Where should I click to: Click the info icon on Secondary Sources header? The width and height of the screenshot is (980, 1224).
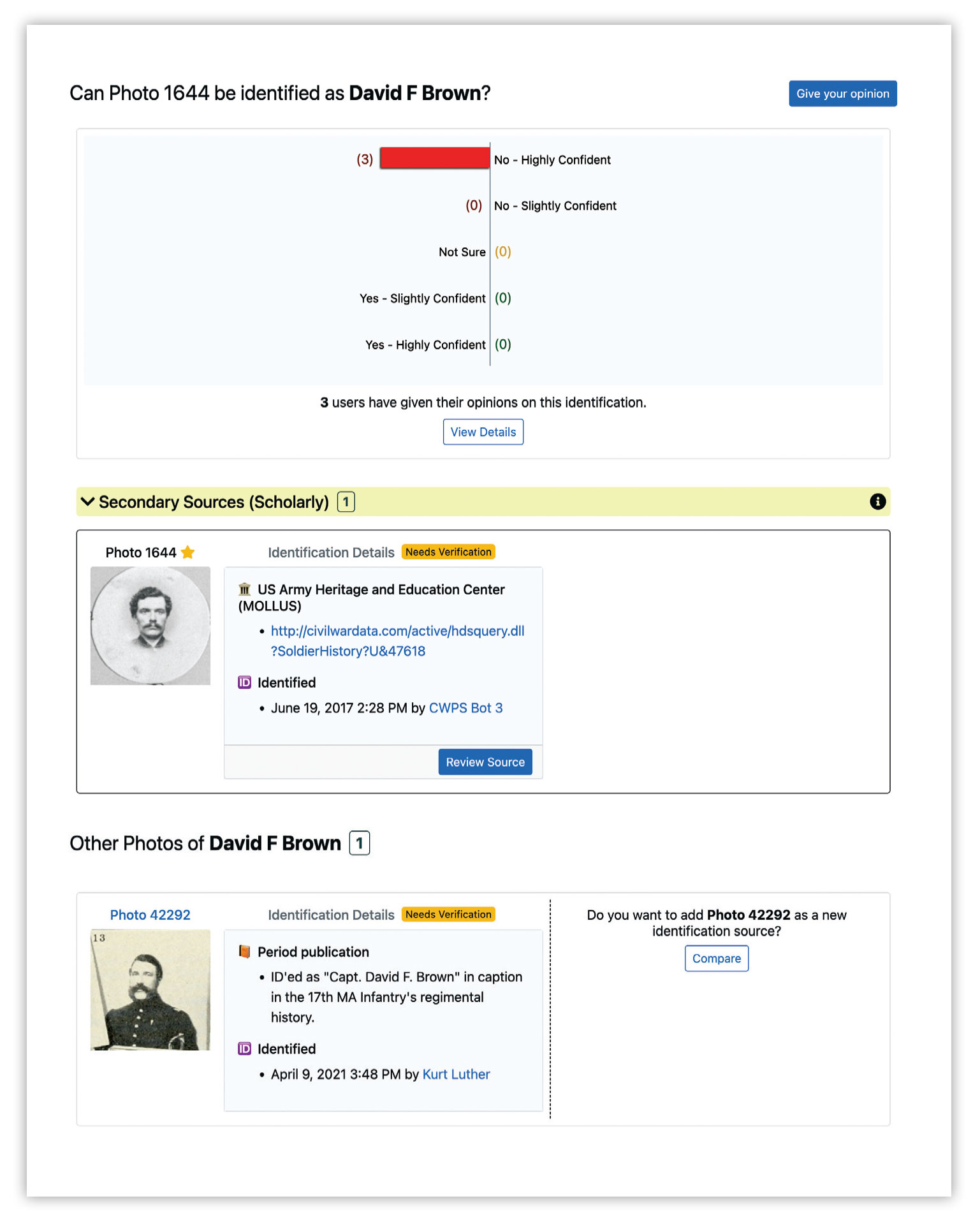coord(877,502)
